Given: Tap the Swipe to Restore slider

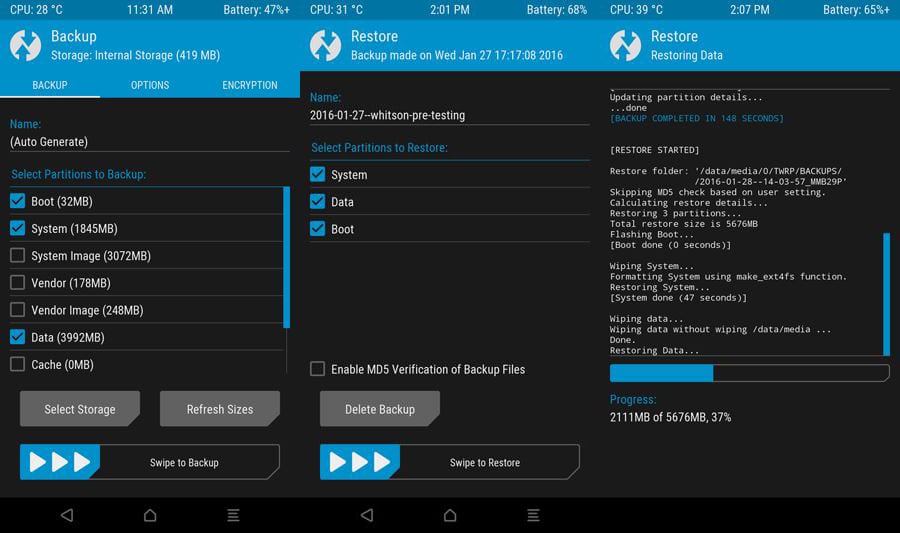Looking at the screenshot, I should tap(450, 462).
